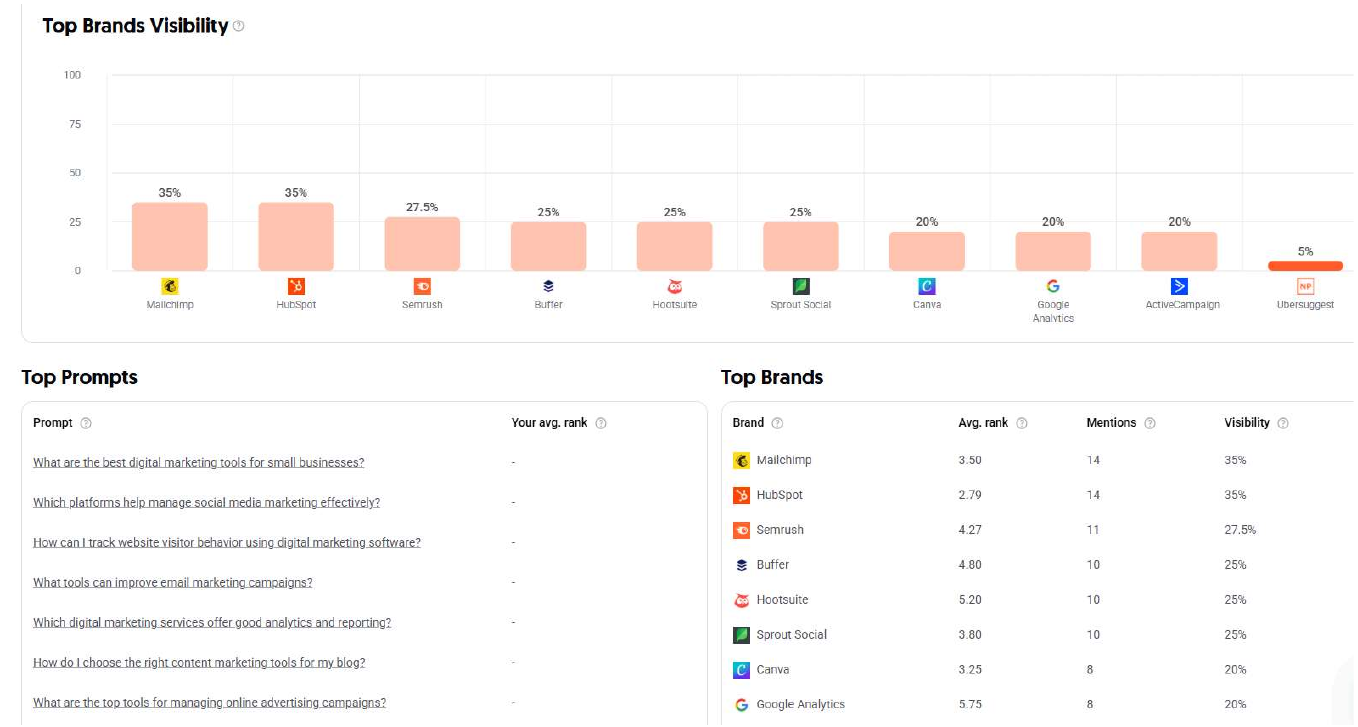The image size is (1358, 727).
Task: Click the Canva logo under the chart
Action: point(927,287)
